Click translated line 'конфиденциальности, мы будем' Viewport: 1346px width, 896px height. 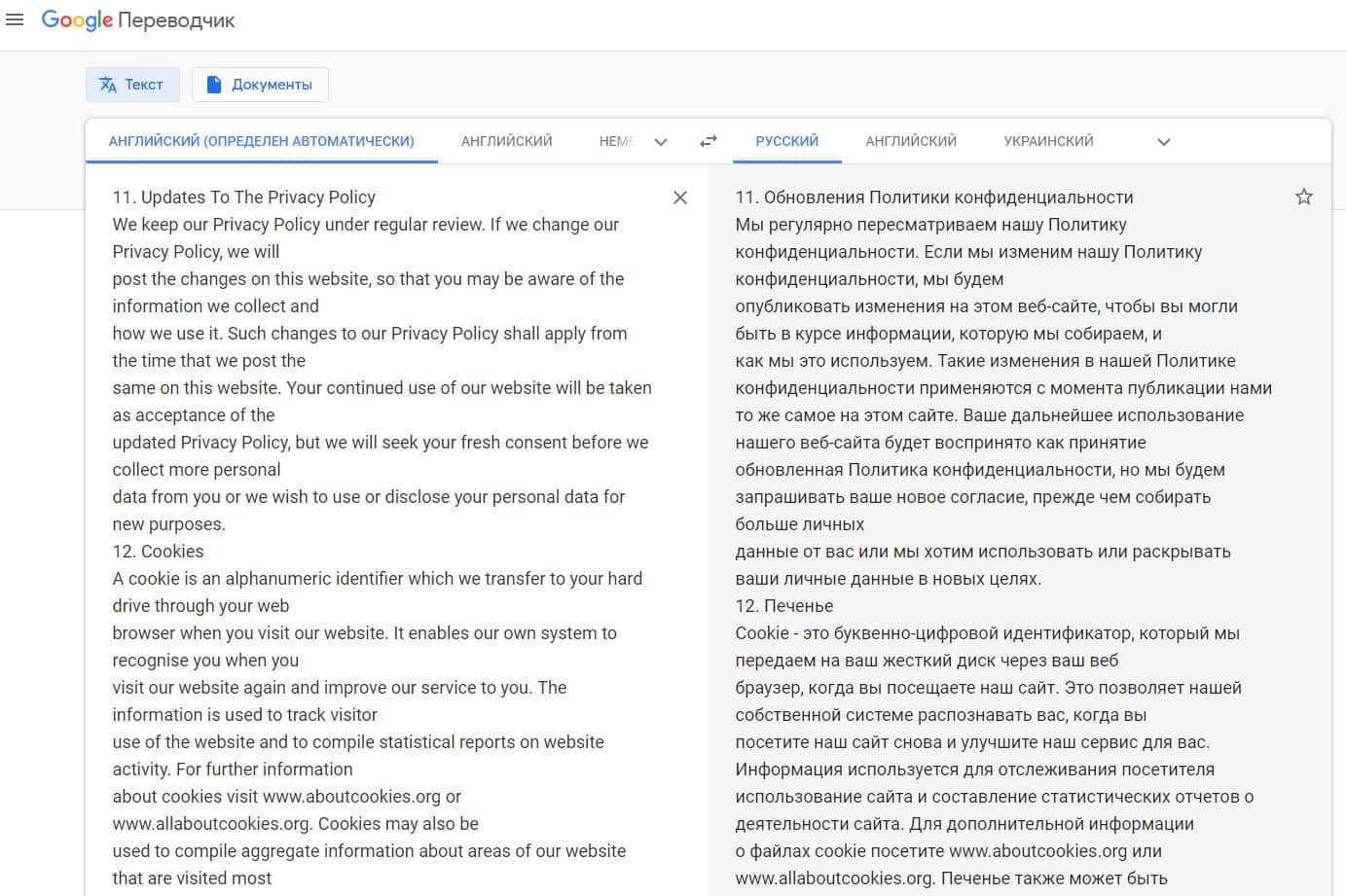point(869,279)
